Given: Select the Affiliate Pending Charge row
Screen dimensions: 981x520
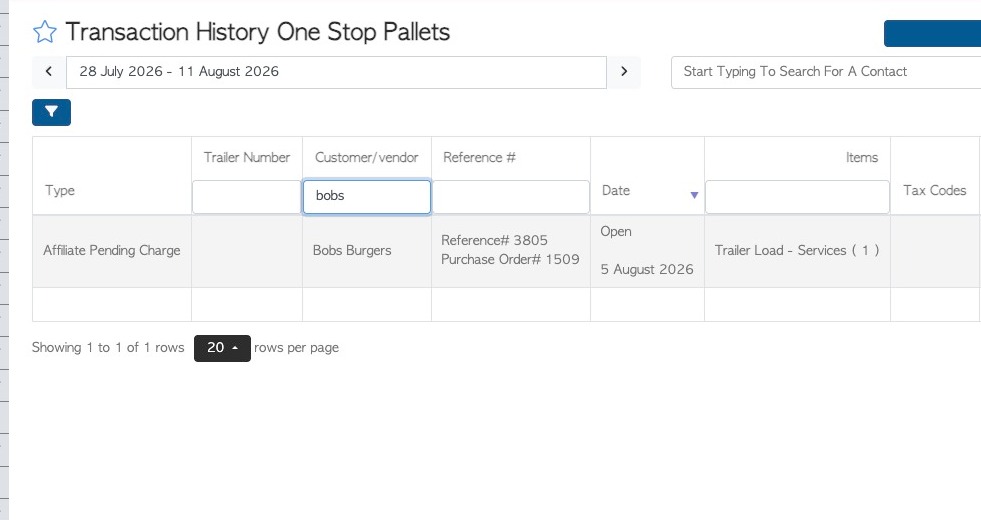Looking at the screenshot, I should [506, 251].
